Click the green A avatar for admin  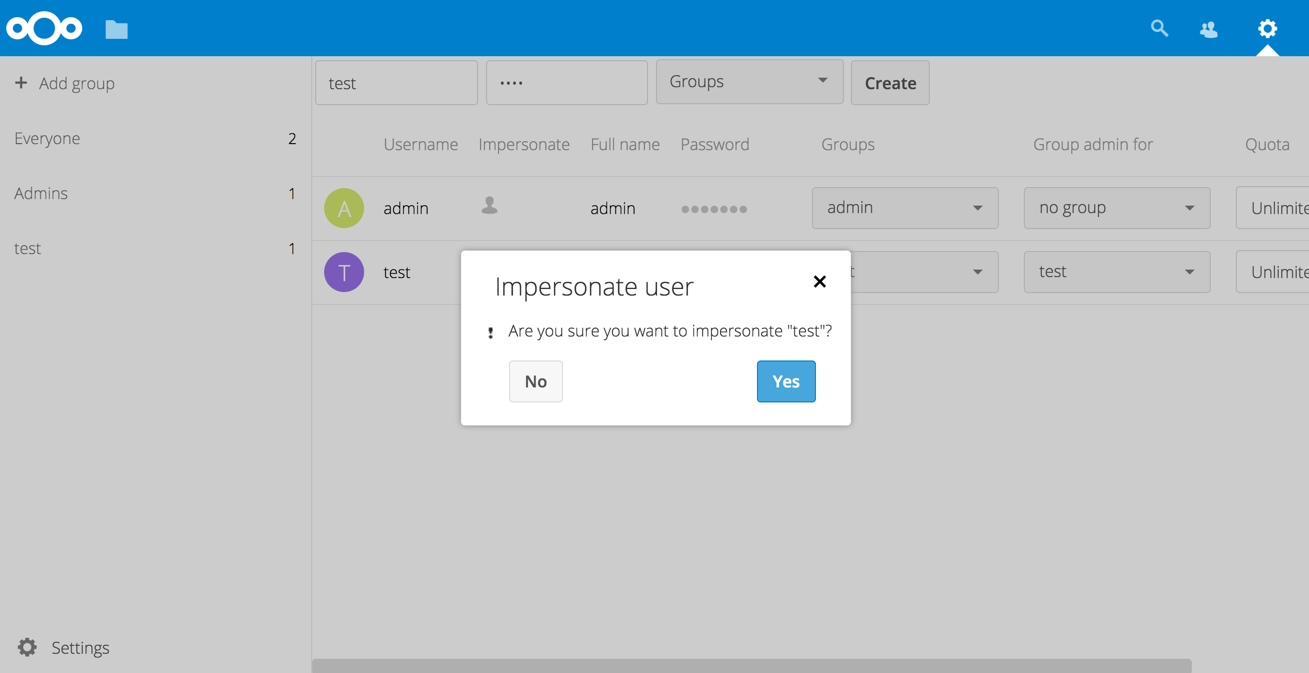tap(344, 208)
